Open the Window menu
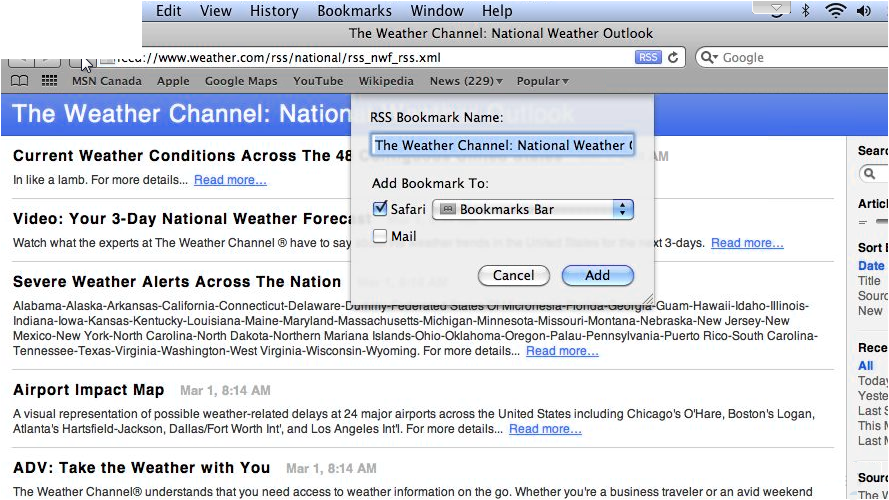 [437, 11]
